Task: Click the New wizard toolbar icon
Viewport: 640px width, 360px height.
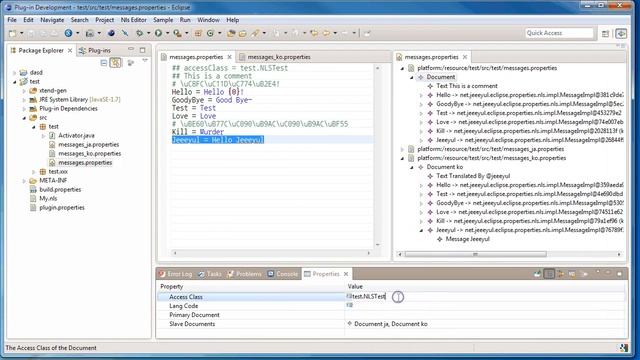Action: click(x=13, y=33)
